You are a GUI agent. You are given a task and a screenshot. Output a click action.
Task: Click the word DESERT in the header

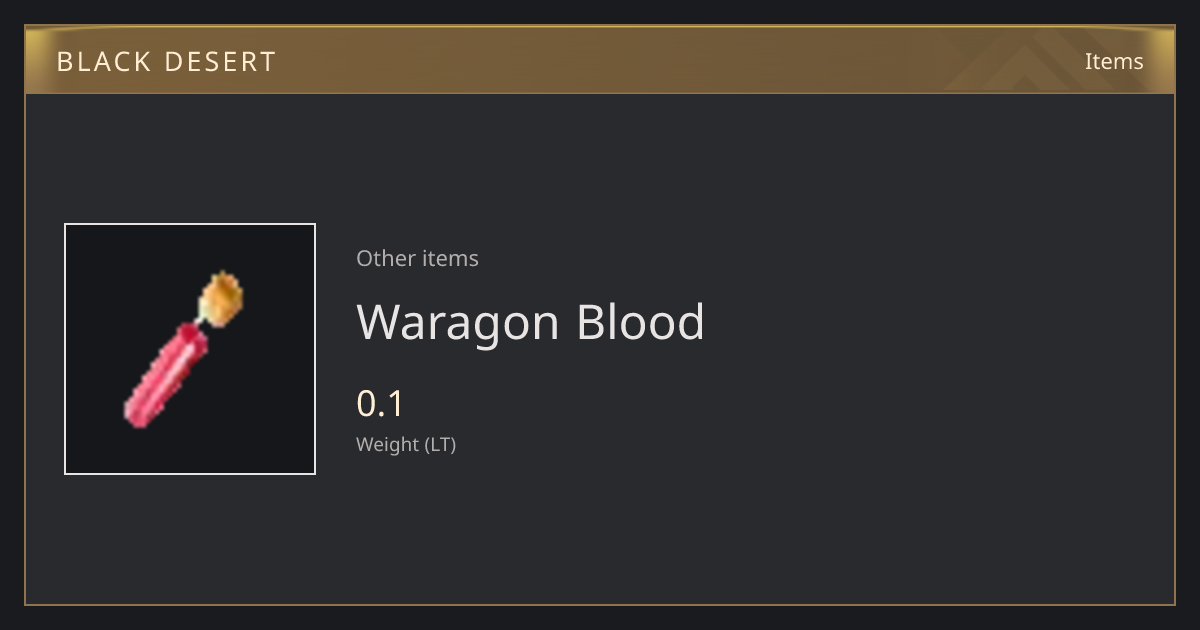coord(220,62)
